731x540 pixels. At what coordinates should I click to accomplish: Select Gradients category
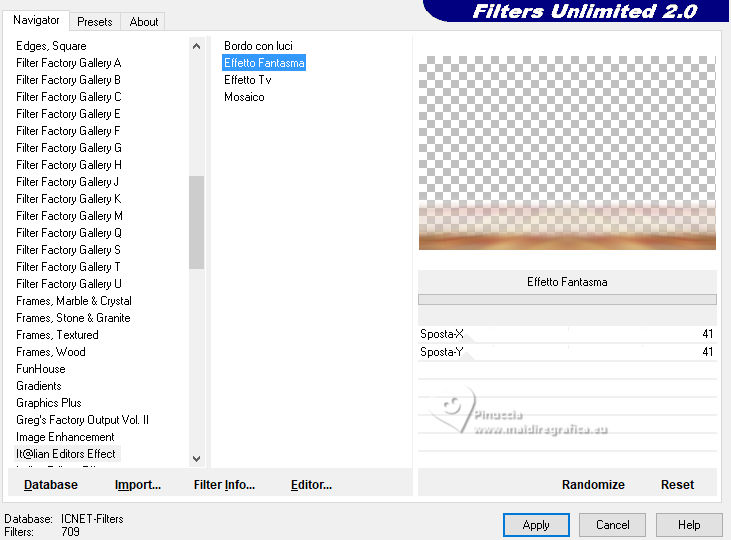pos(39,386)
